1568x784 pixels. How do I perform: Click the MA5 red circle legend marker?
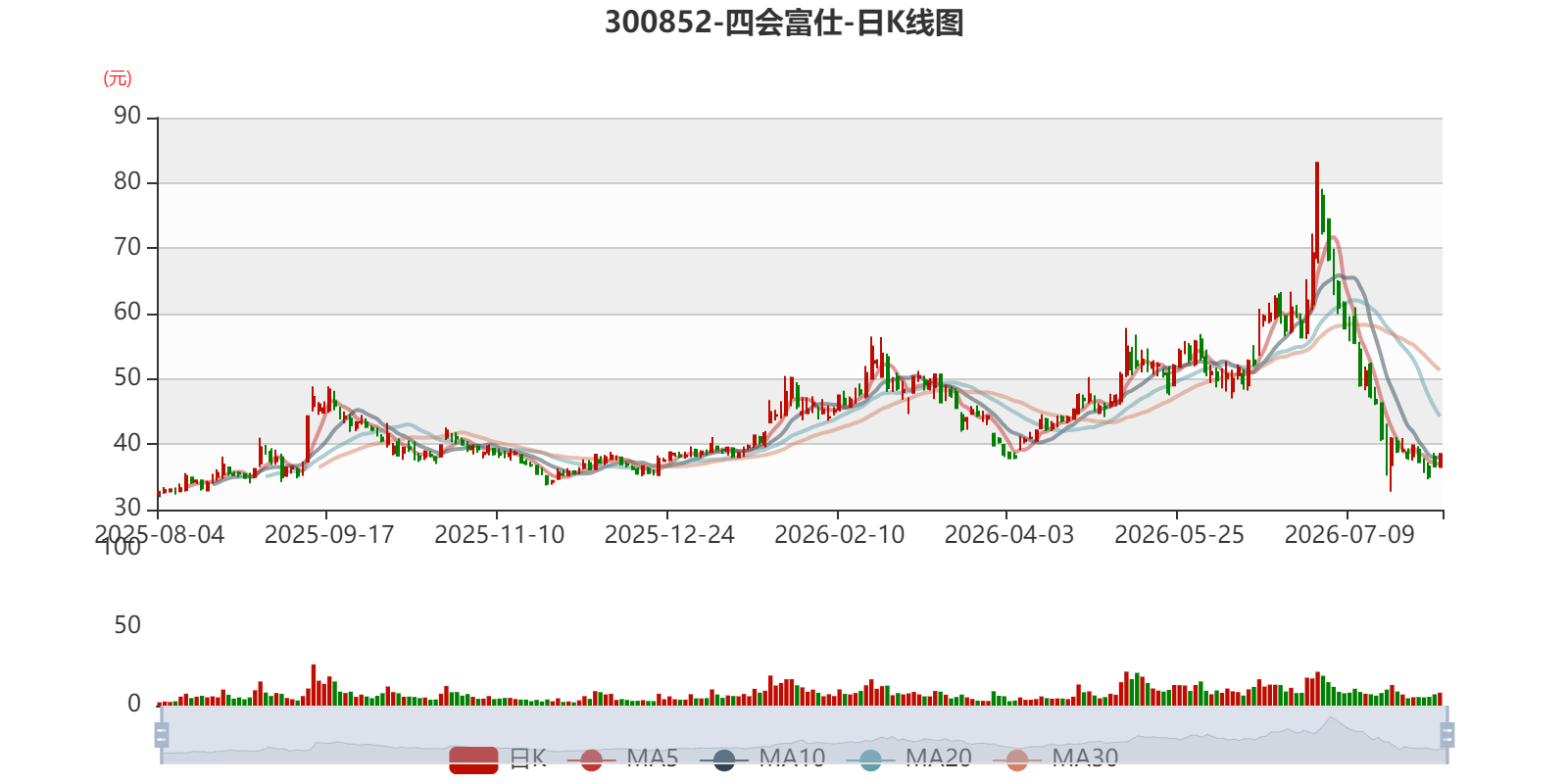point(591,759)
